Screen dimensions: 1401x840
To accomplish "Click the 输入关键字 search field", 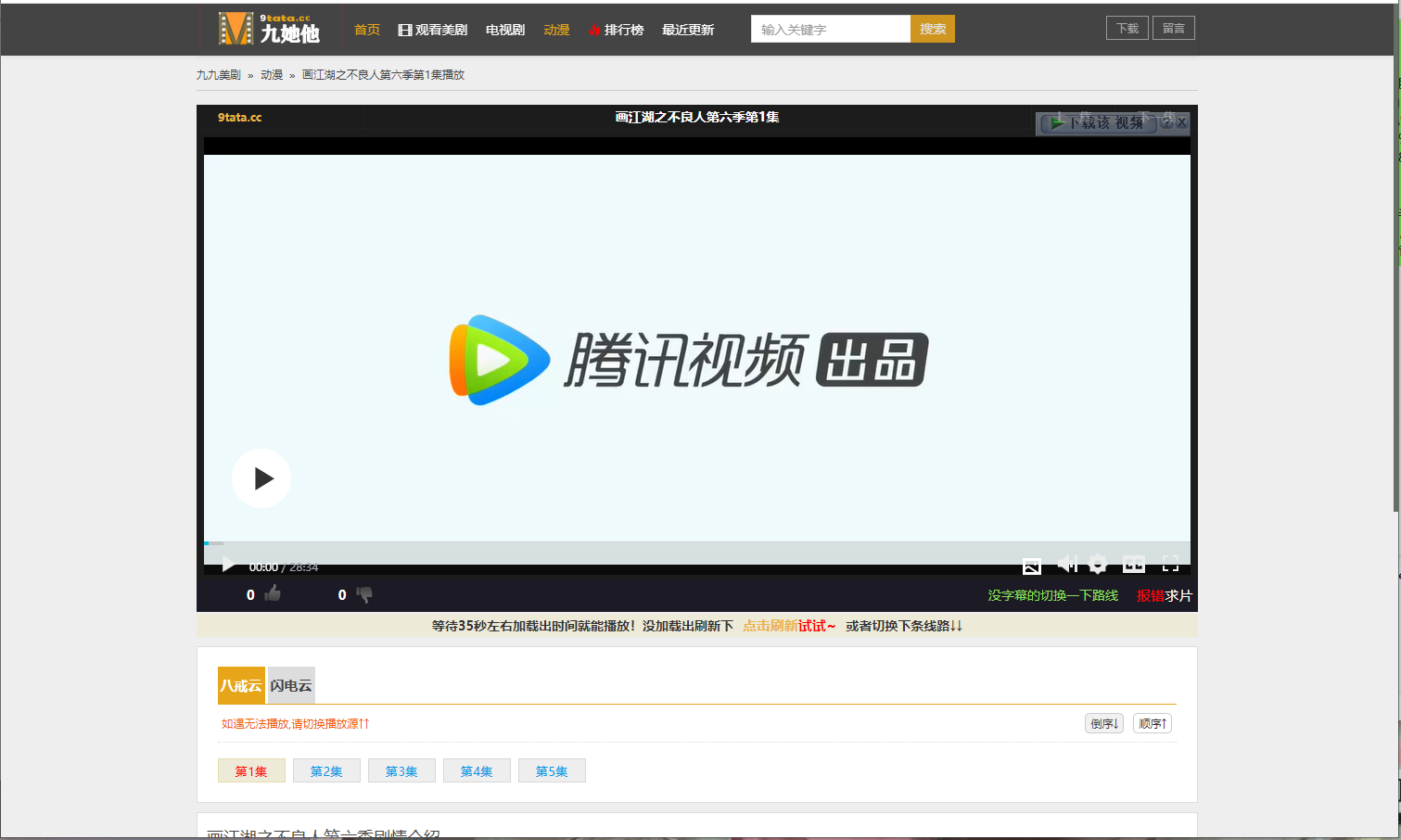I will [x=831, y=29].
